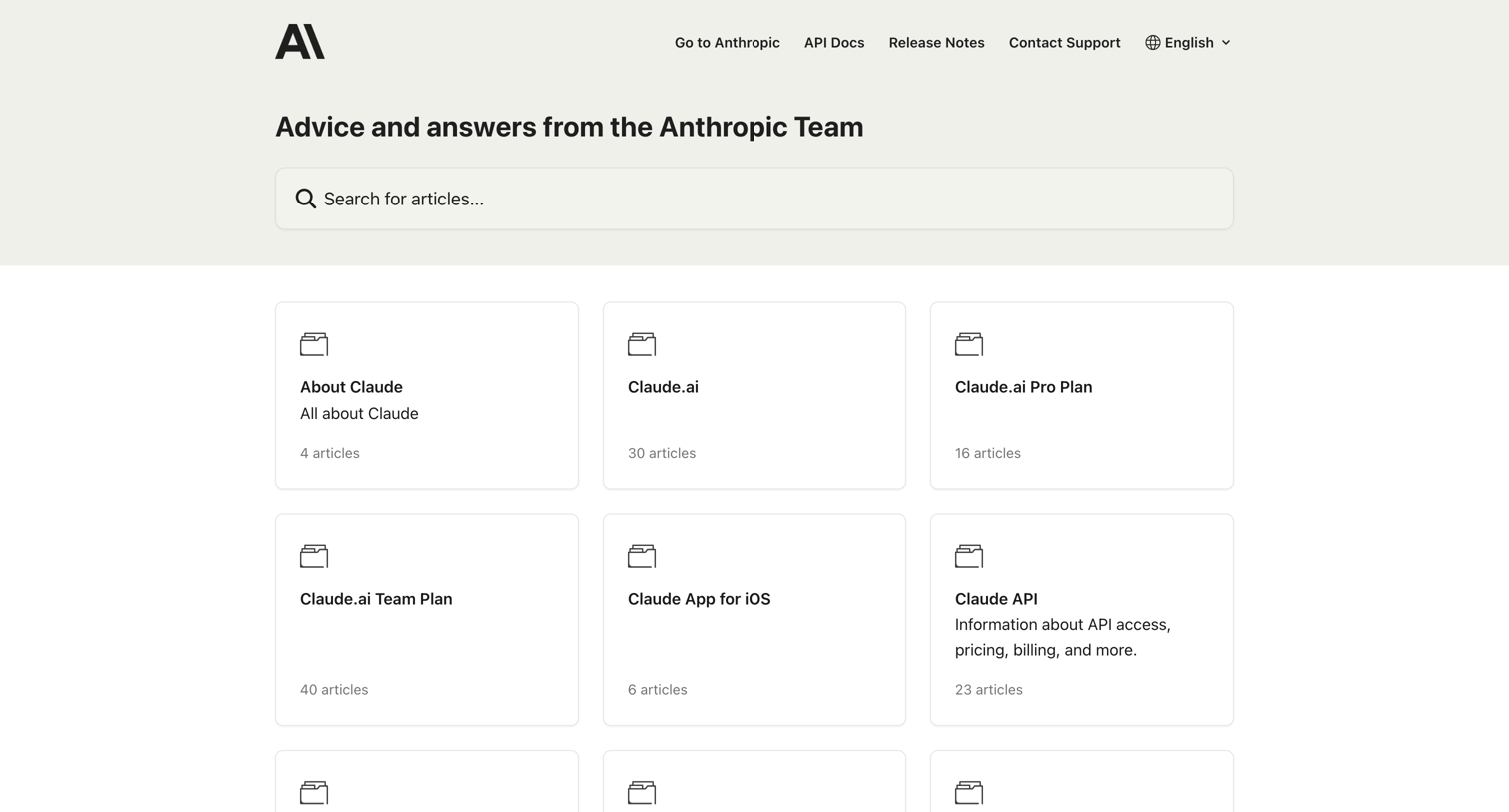Click the '4 articles' count
The height and width of the screenshot is (812, 1509).
point(330,453)
